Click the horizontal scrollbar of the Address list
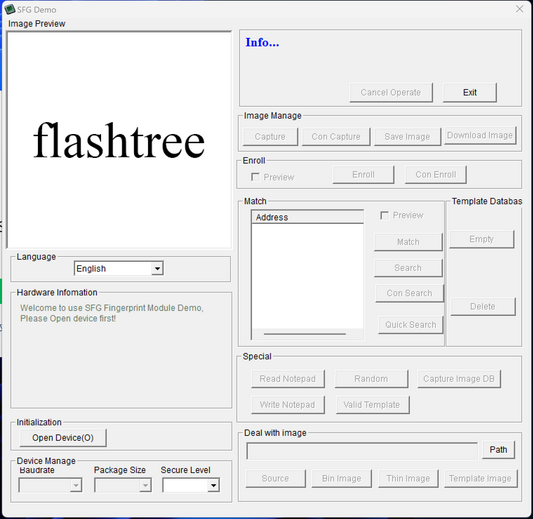Viewport: 533px width, 519px height. (308, 334)
